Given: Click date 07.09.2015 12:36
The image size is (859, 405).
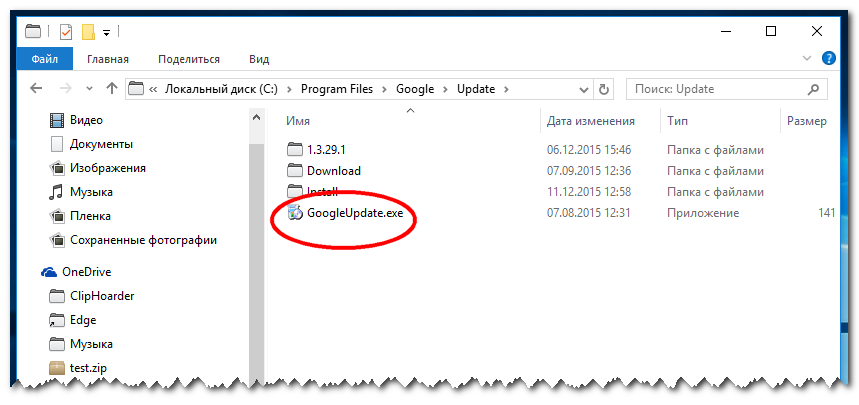Looking at the screenshot, I should 589,171.
